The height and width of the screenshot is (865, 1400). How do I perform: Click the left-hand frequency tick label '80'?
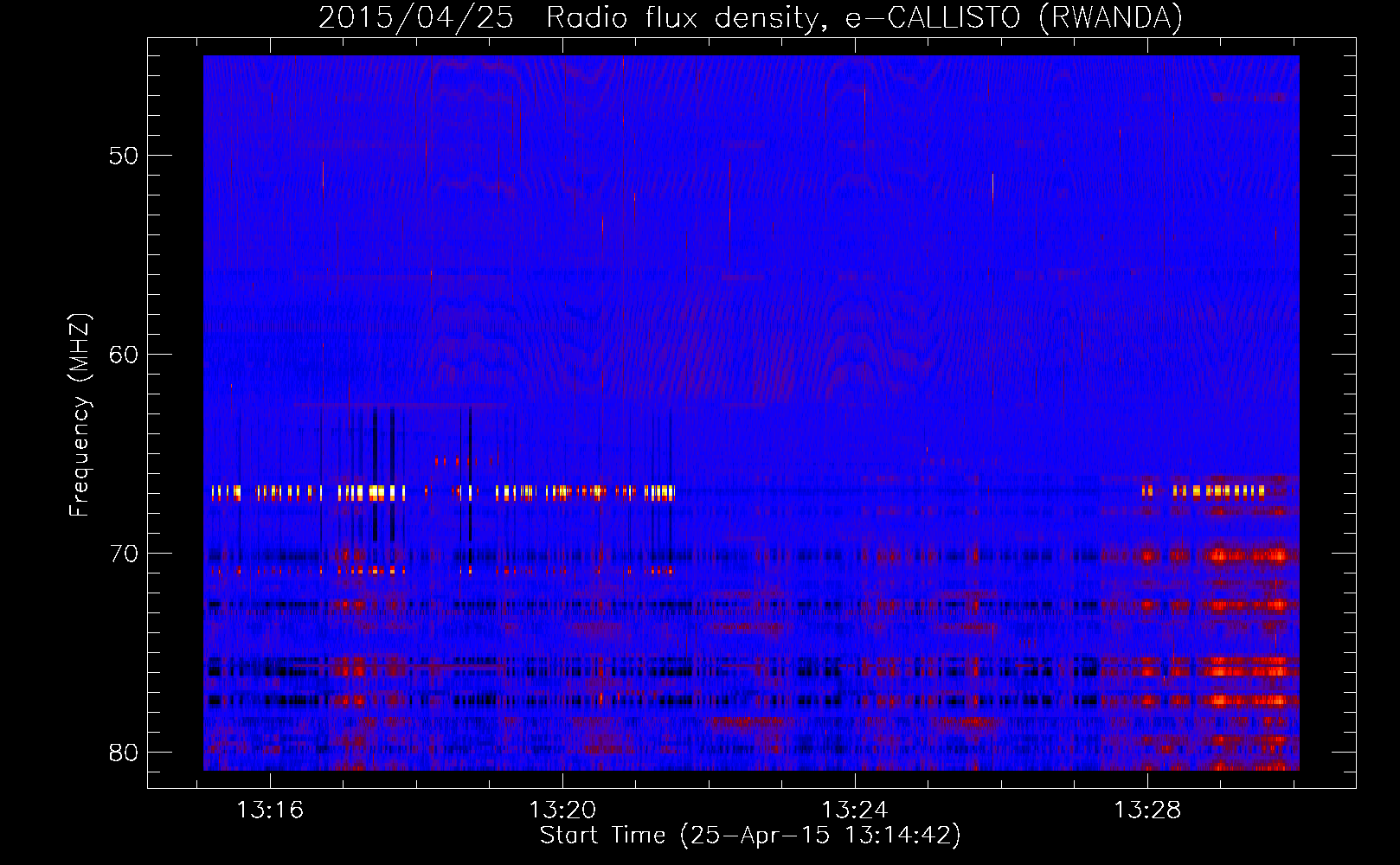[124, 753]
